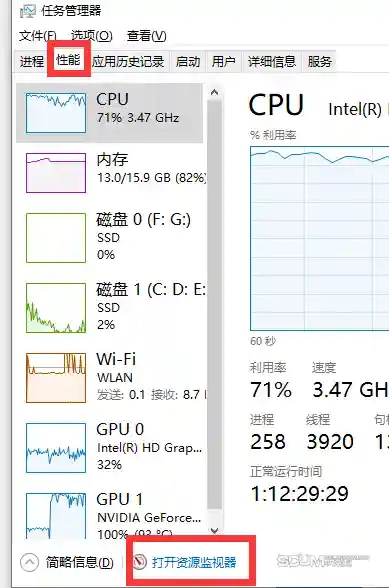Collapse view with 简略信息 chevron icon

[30, 562]
